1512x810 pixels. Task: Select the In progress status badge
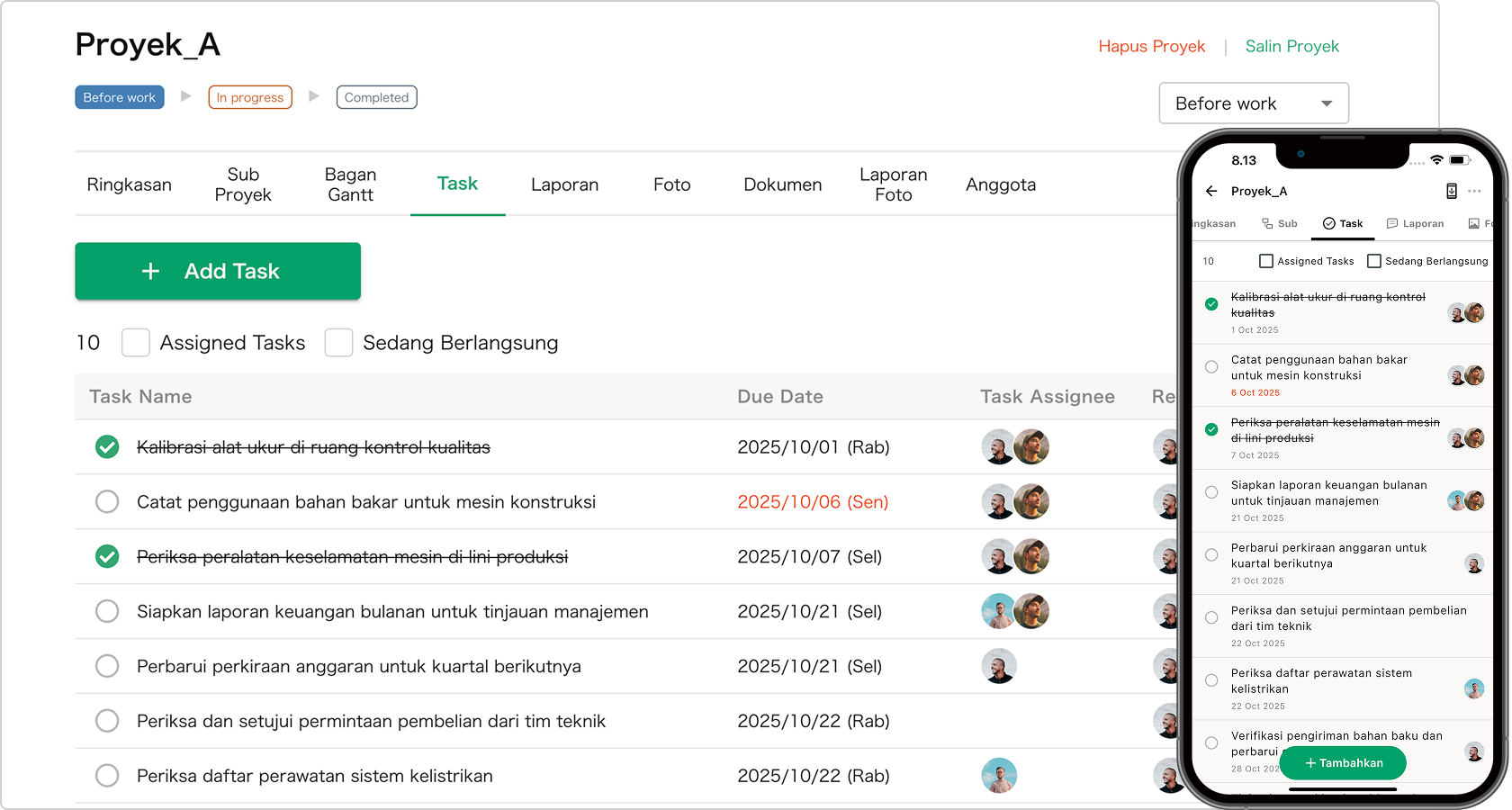click(250, 97)
